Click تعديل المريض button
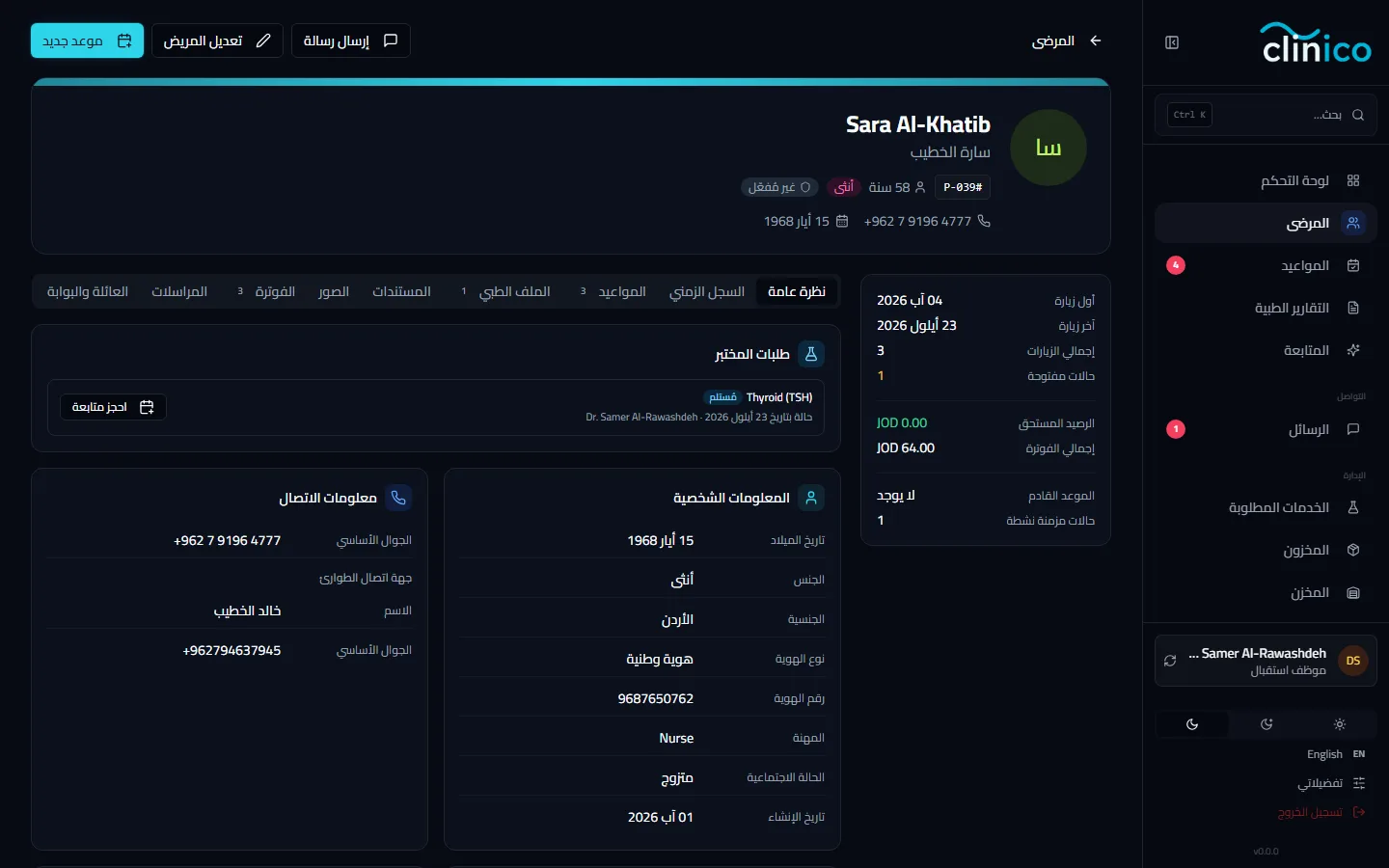Screen dimensions: 1389x868 pos(217,41)
